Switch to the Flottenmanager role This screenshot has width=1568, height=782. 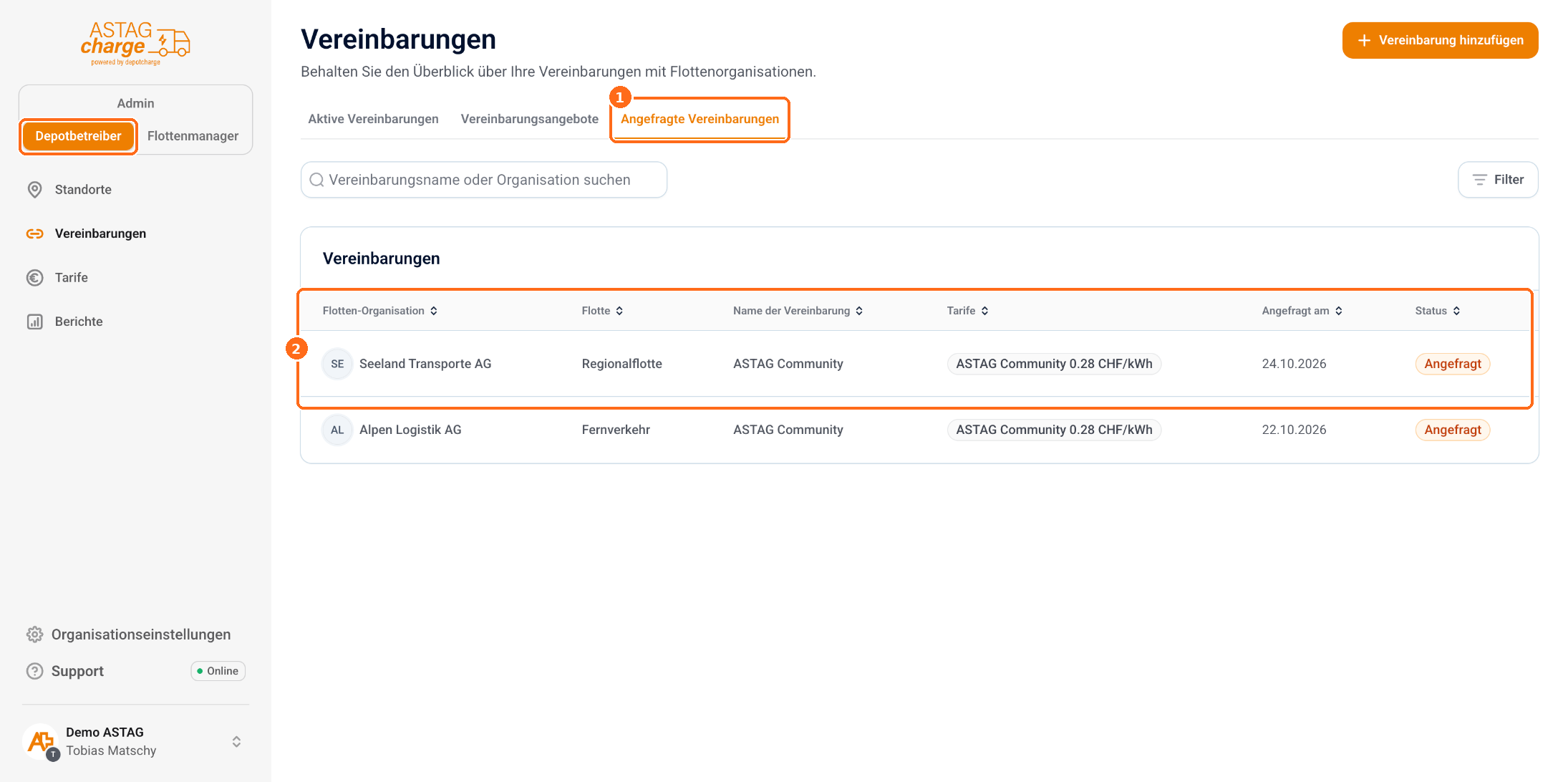pos(193,136)
